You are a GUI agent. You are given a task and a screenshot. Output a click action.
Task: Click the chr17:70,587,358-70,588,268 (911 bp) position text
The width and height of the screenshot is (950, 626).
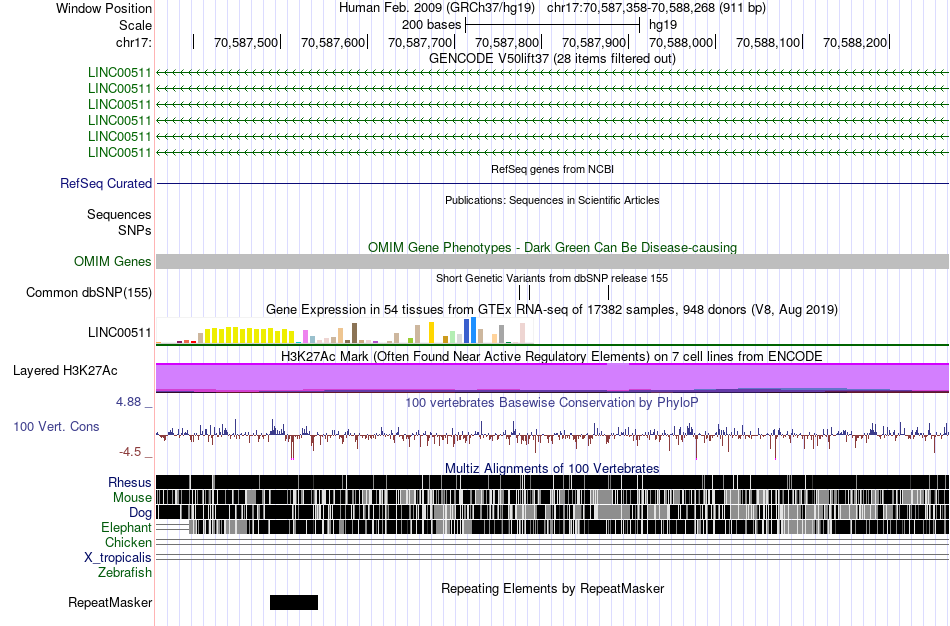(x=656, y=8)
